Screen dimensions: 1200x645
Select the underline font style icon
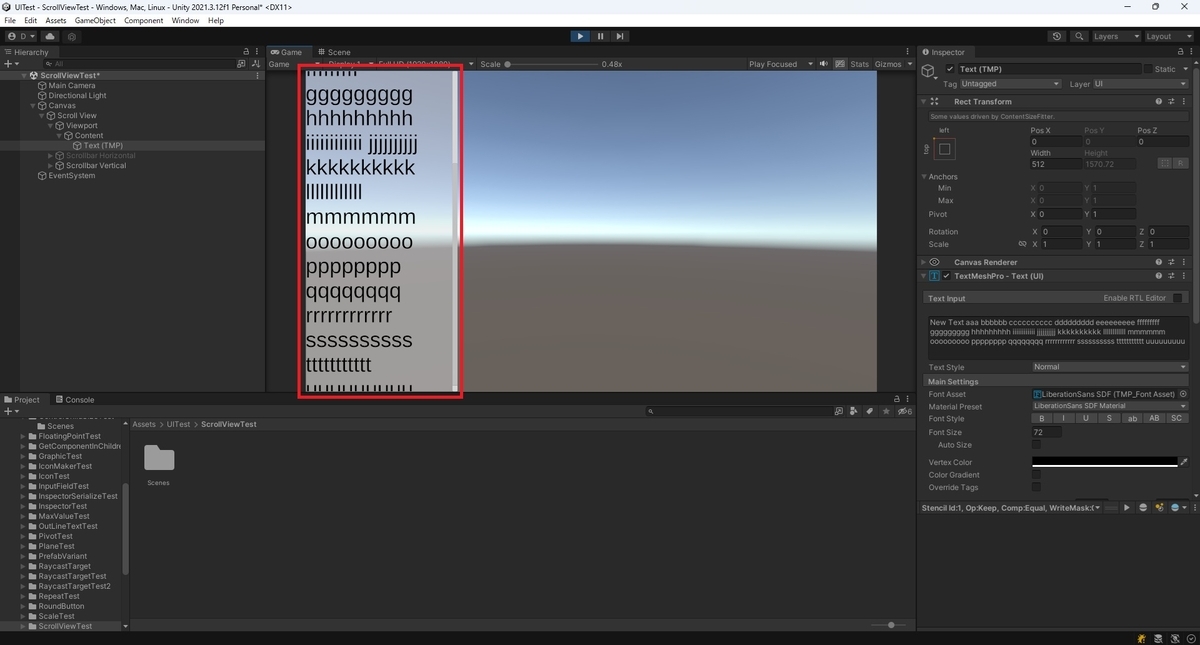[1086, 418]
